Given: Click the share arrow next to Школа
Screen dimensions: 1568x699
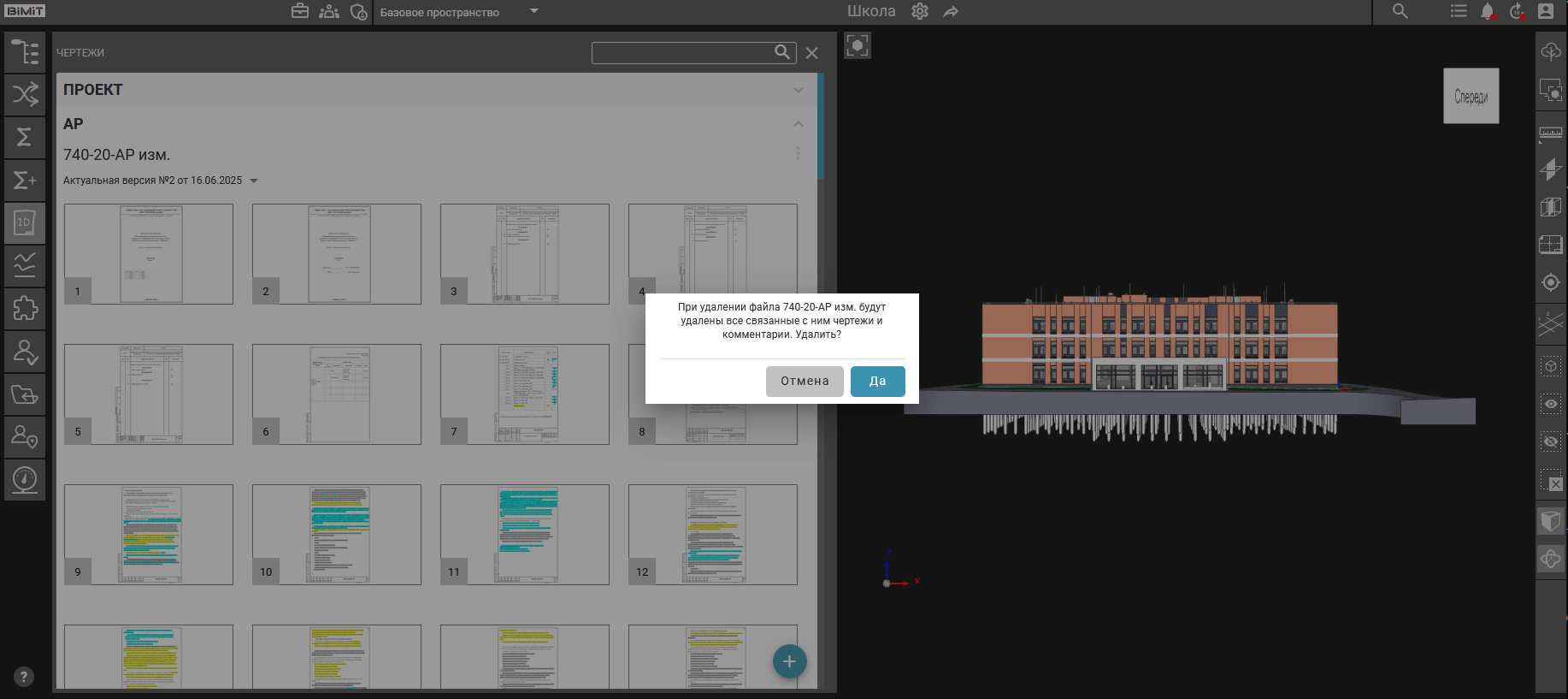Looking at the screenshot, I should (x=951, y=12).
